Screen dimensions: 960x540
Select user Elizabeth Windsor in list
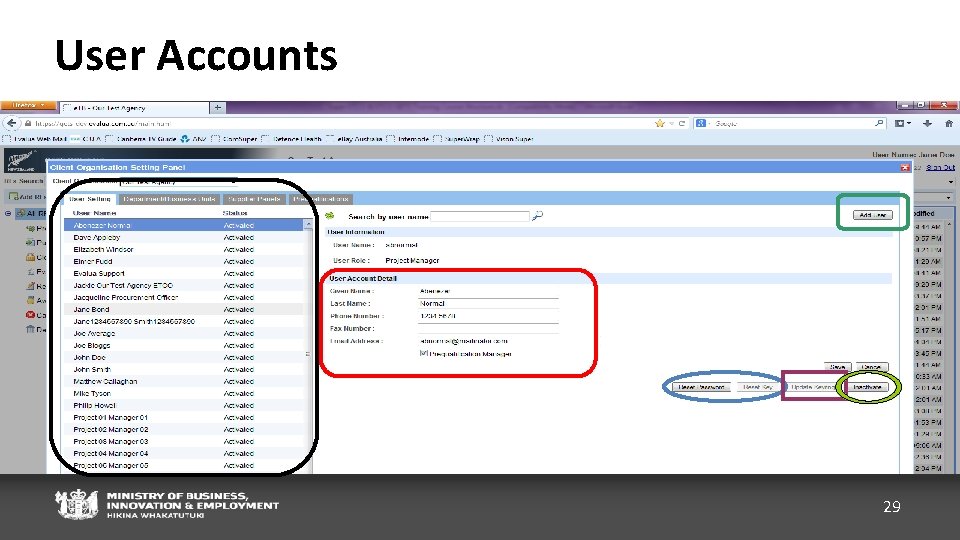point(184,249)
